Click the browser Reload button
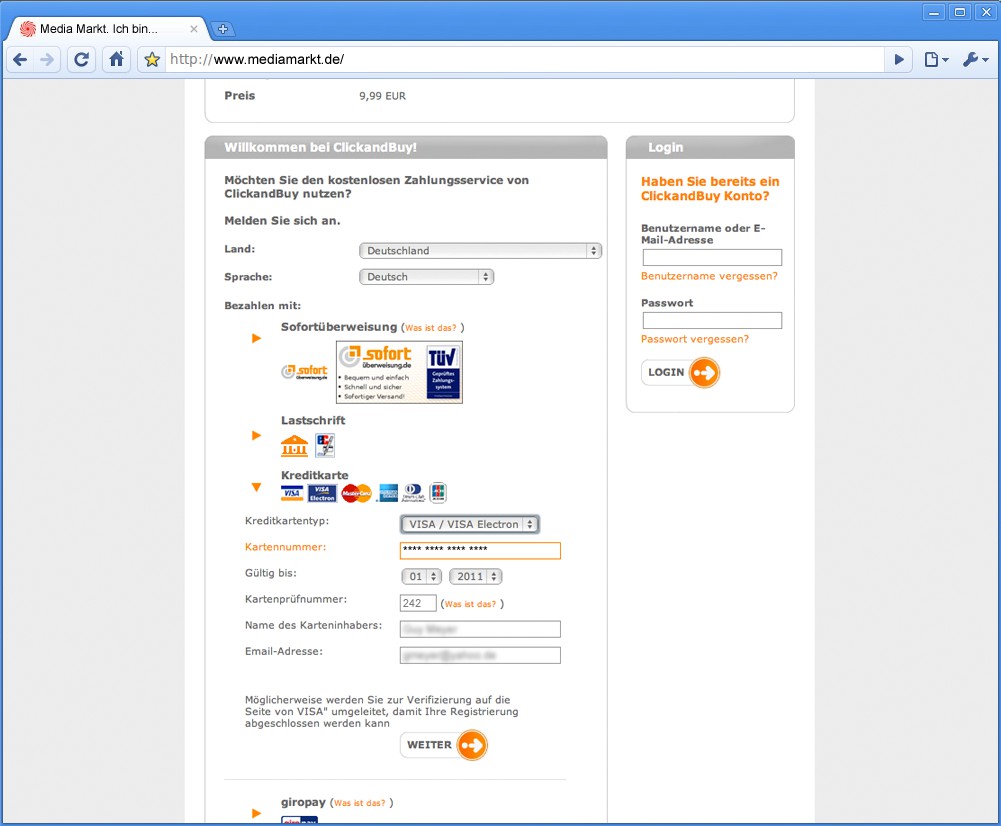The width and height of the screenshot is (1001, 826). 82,60
